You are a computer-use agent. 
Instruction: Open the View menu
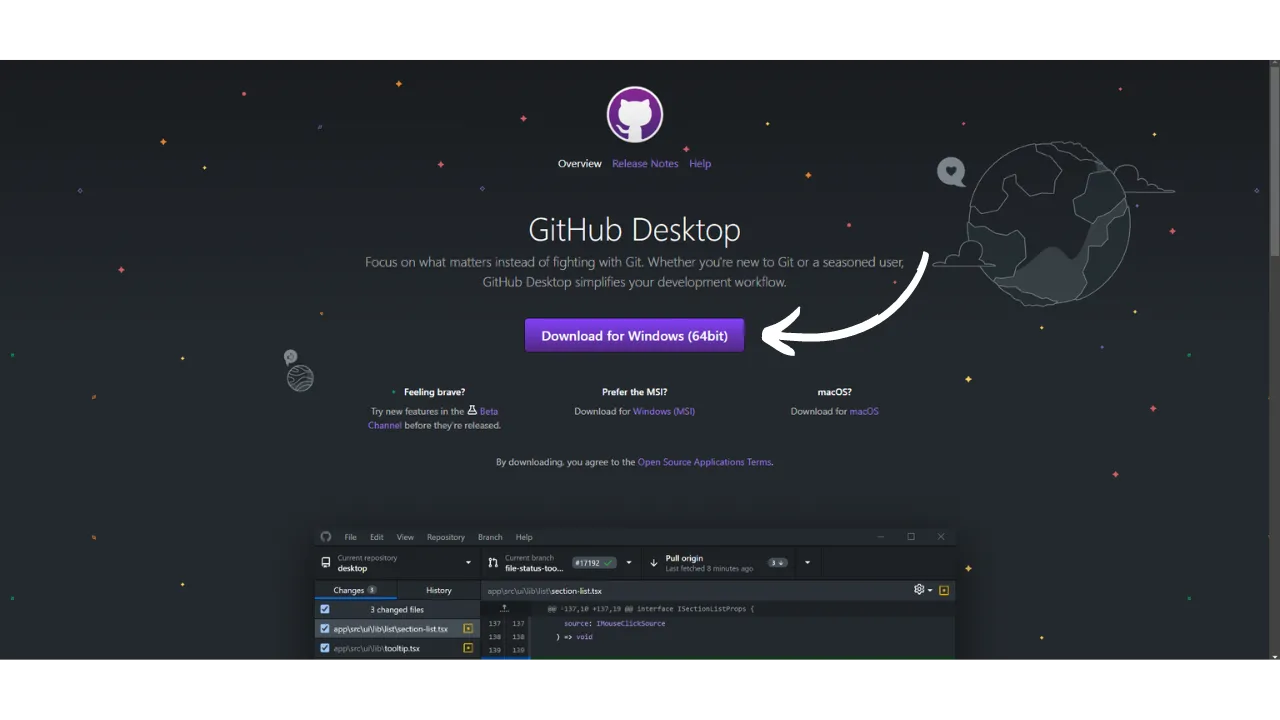coord(405,537)
